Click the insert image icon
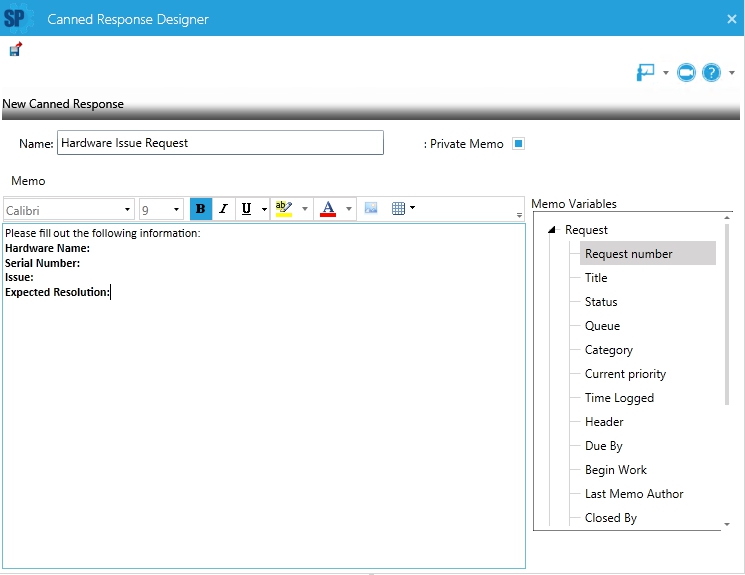This screenshot has width=745, height=575. point(371,209)
